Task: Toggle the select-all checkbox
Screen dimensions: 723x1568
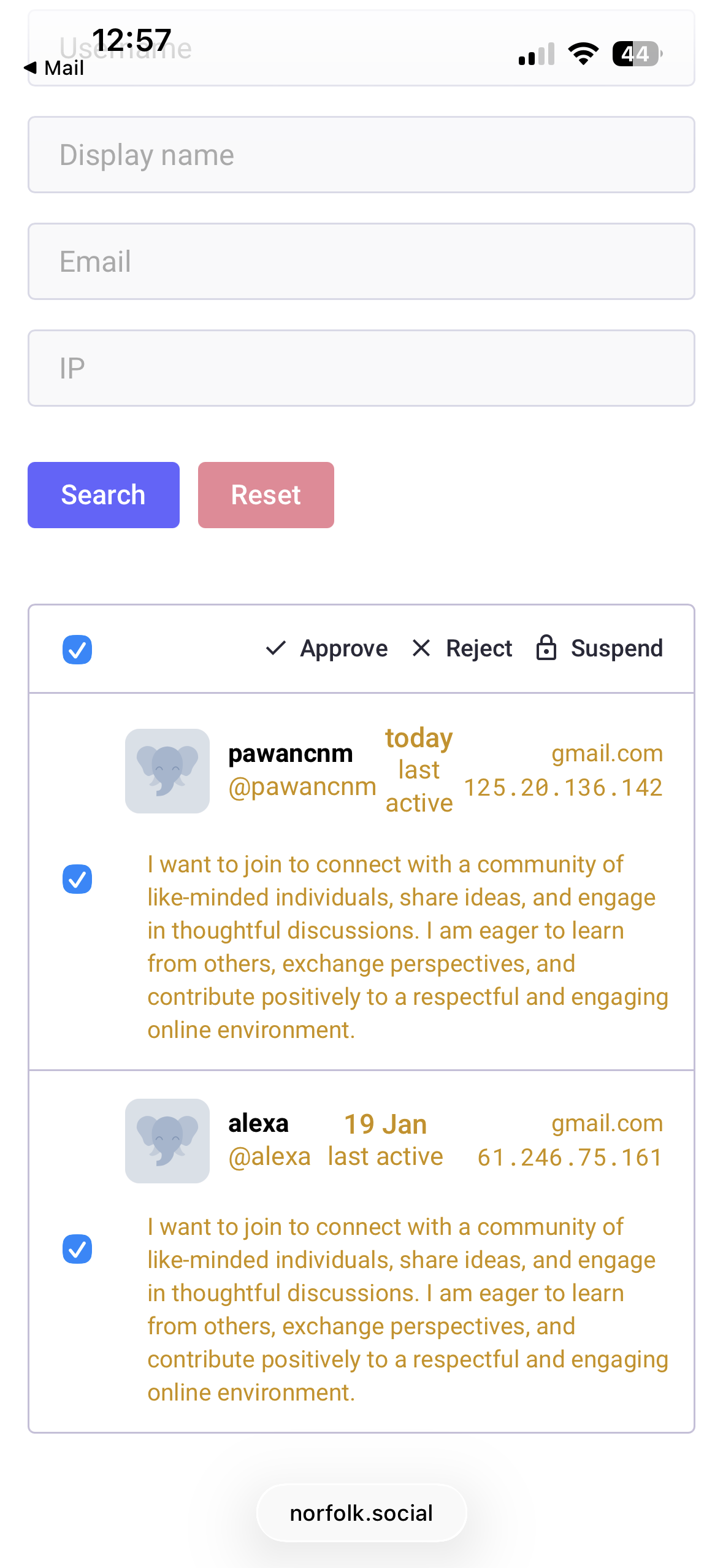Action: pos(77,650)
